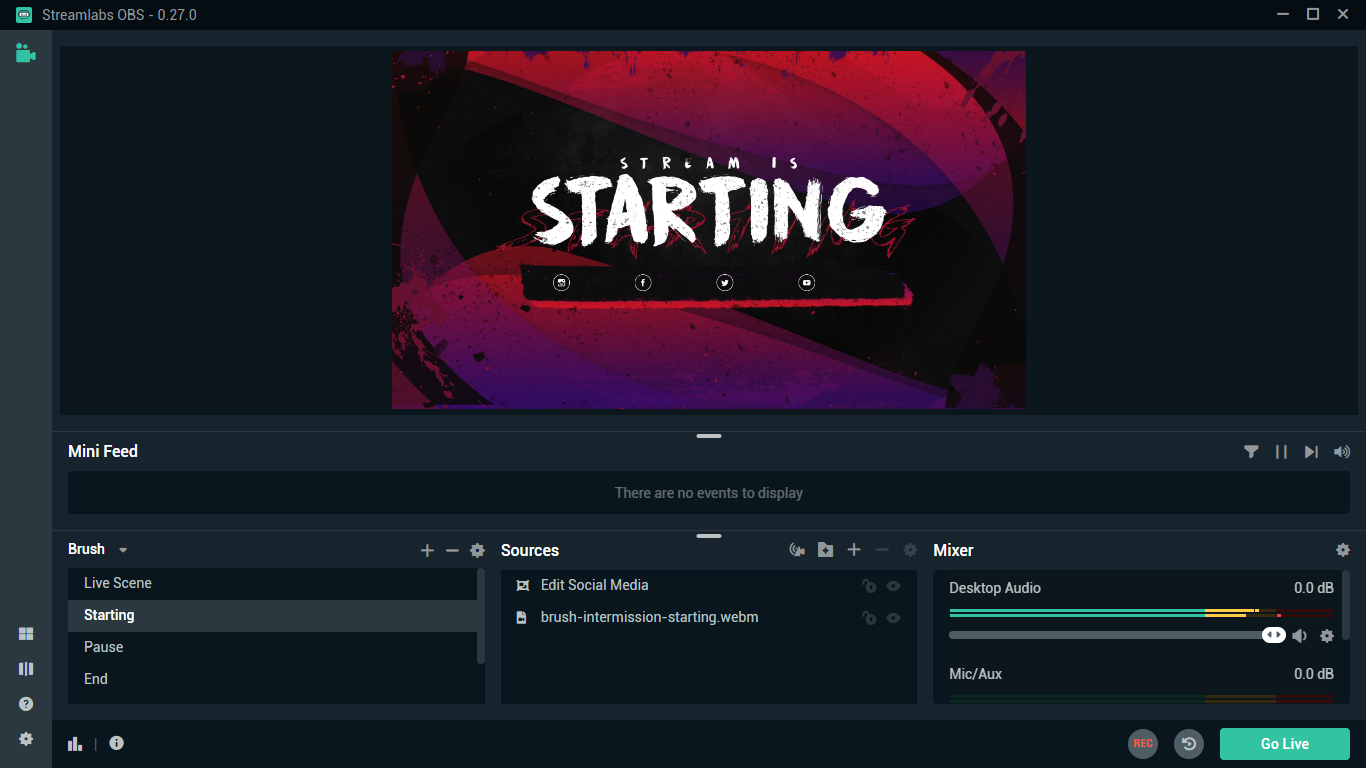Open the studio mode columns icon
This screenshot has height=768, width=1366.
26,669
